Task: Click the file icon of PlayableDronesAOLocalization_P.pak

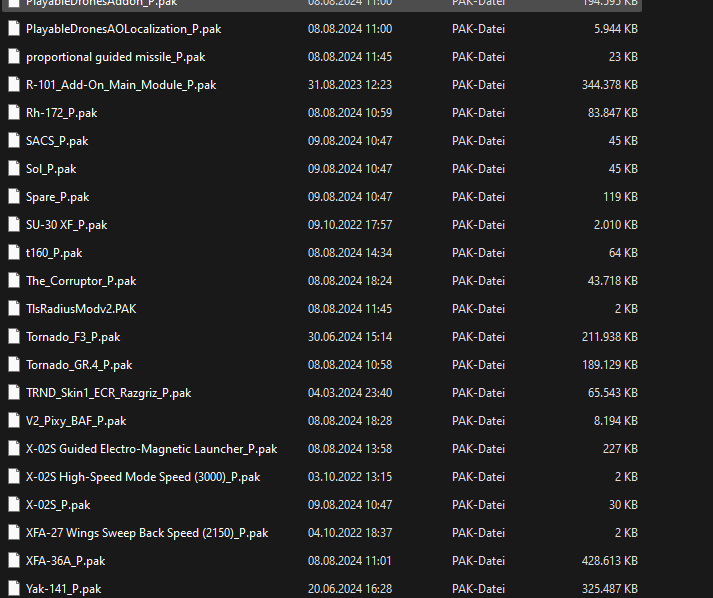Action: click(14, 29)
